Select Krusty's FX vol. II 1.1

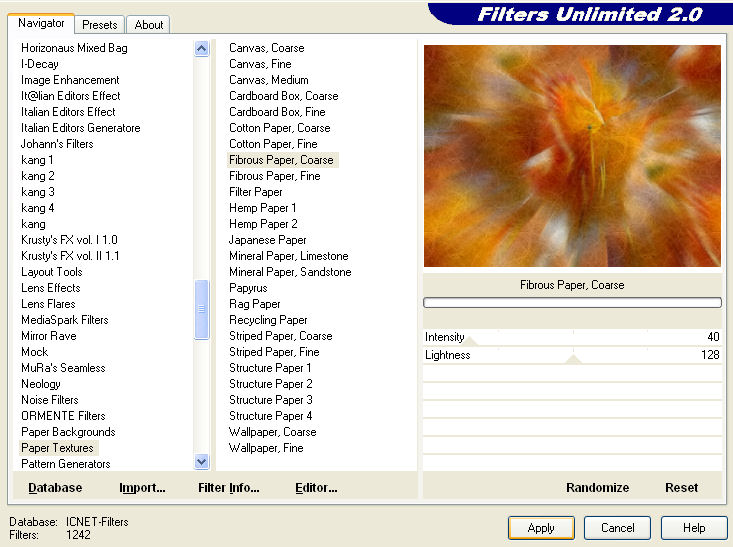click(x=70, y=256)
